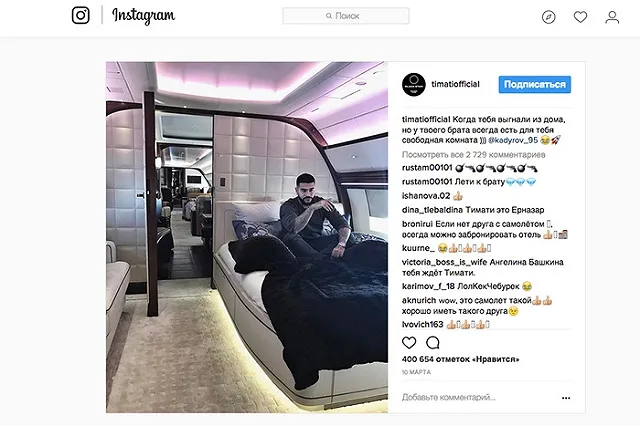Open the profile person icon
The image size is (640, 426).
point(612,17)
